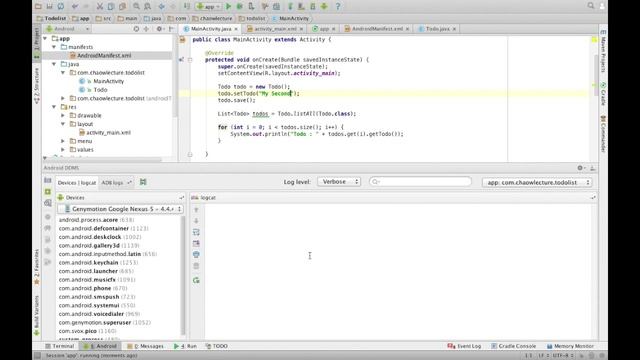Open Help question mark icon

338,7
